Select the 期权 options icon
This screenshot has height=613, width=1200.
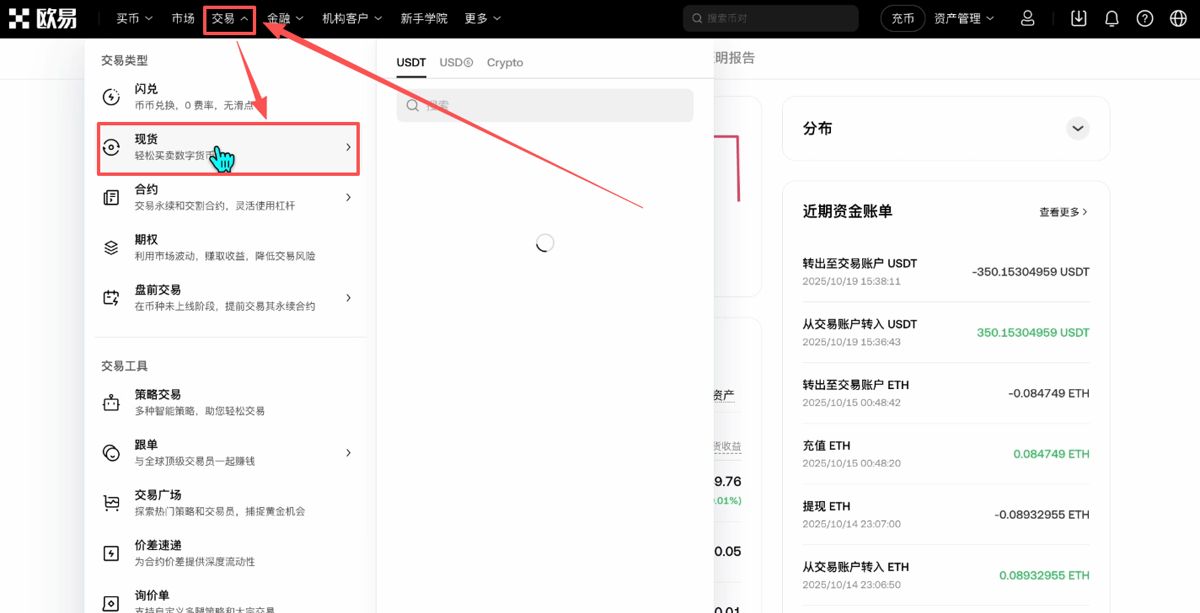[113, 246]
